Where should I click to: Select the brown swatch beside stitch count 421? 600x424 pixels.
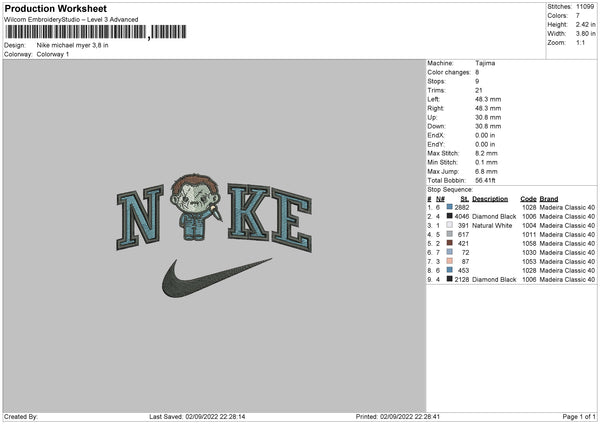point(450,243)
